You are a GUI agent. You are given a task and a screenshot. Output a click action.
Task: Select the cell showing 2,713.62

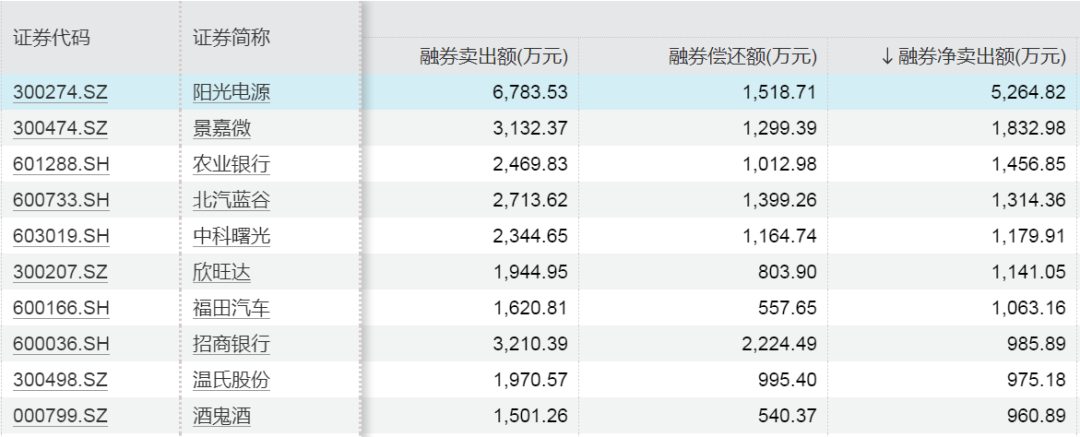471,200
